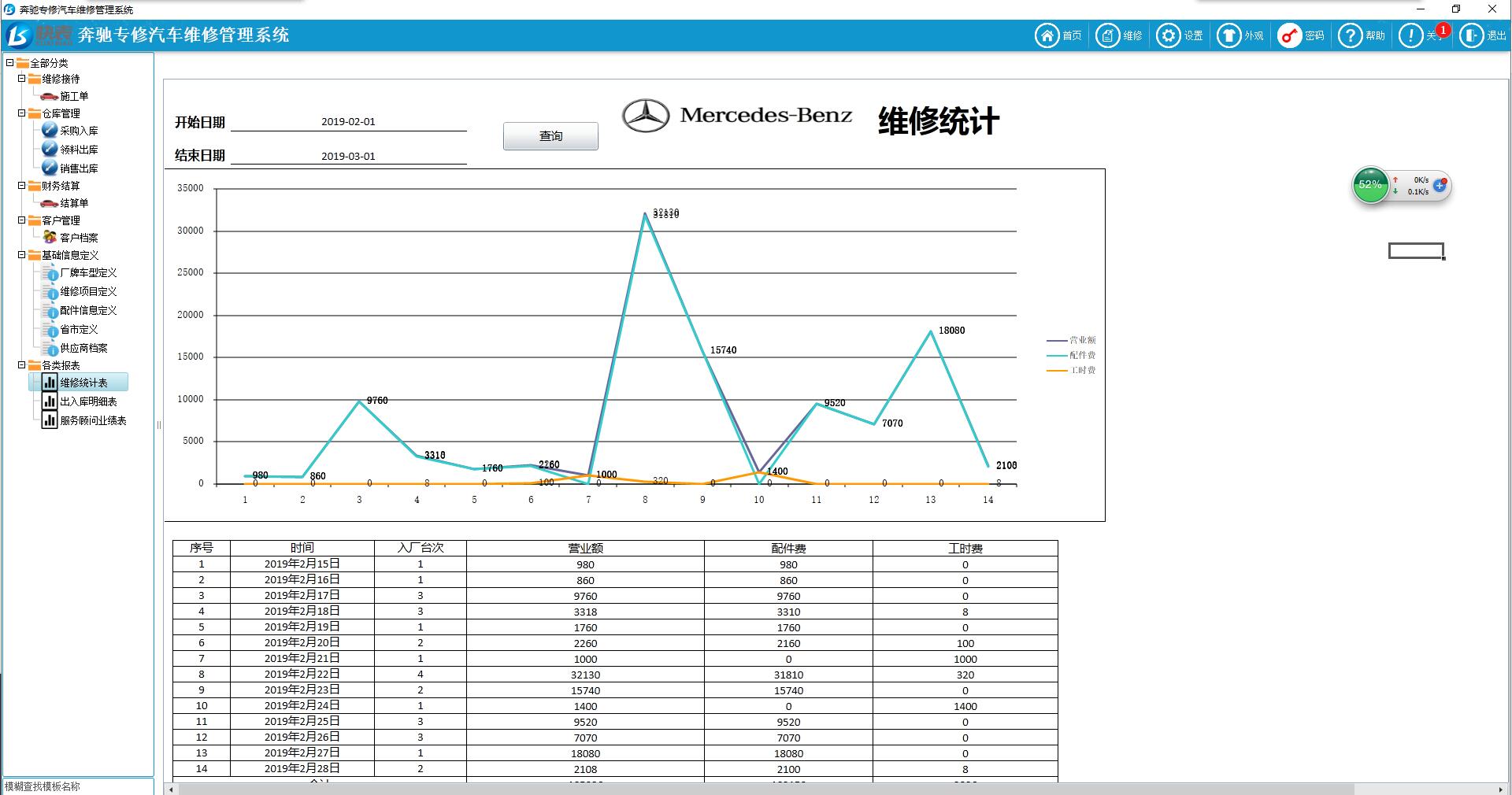Open 领料出库 tree item
This screenshot has width=1512, height=795.
click(70, 150)
